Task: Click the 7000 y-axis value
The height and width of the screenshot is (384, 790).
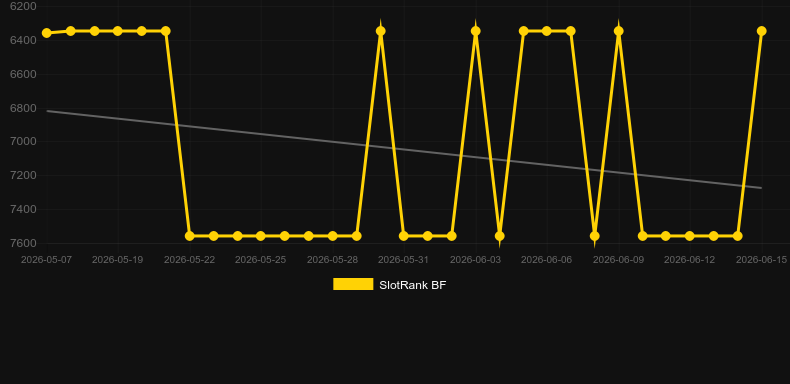Action: pos(23,142)
